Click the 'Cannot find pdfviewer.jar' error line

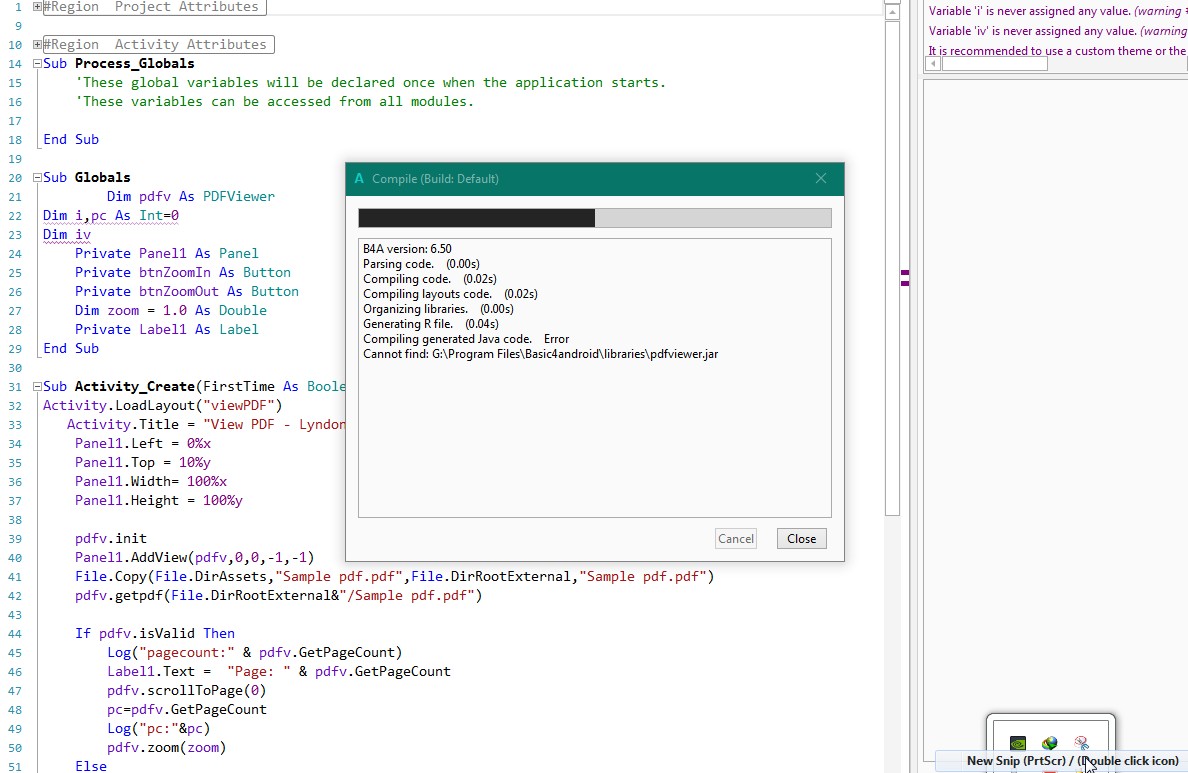pos(540,354)
